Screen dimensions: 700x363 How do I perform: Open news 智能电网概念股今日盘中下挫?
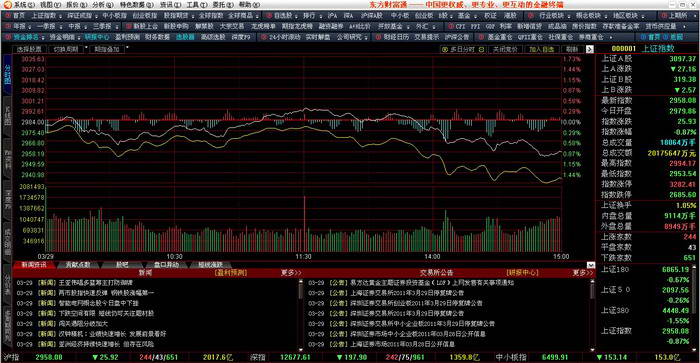pos(99,303)
